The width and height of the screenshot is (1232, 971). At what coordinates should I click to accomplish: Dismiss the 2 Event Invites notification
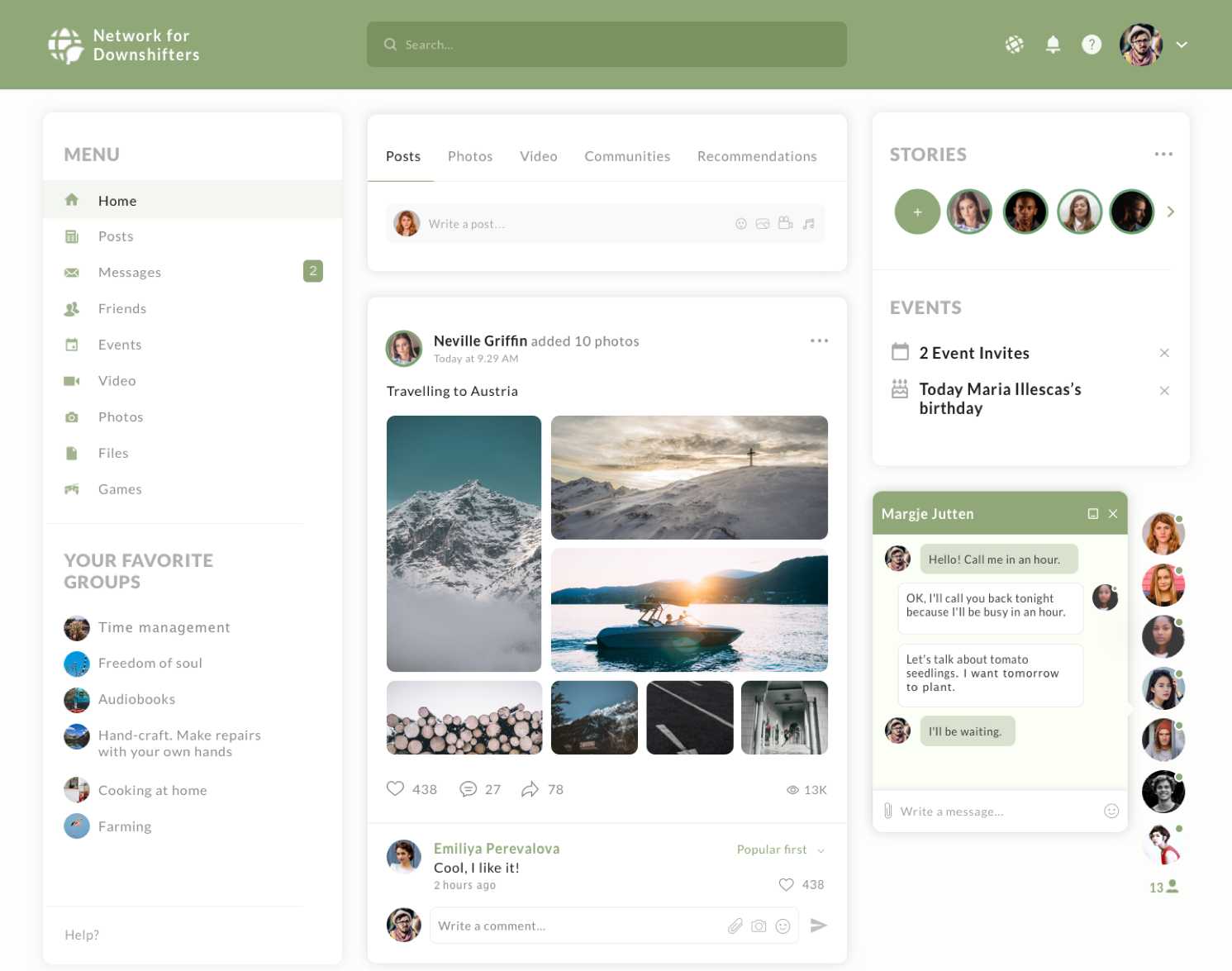click(1163, 353)
